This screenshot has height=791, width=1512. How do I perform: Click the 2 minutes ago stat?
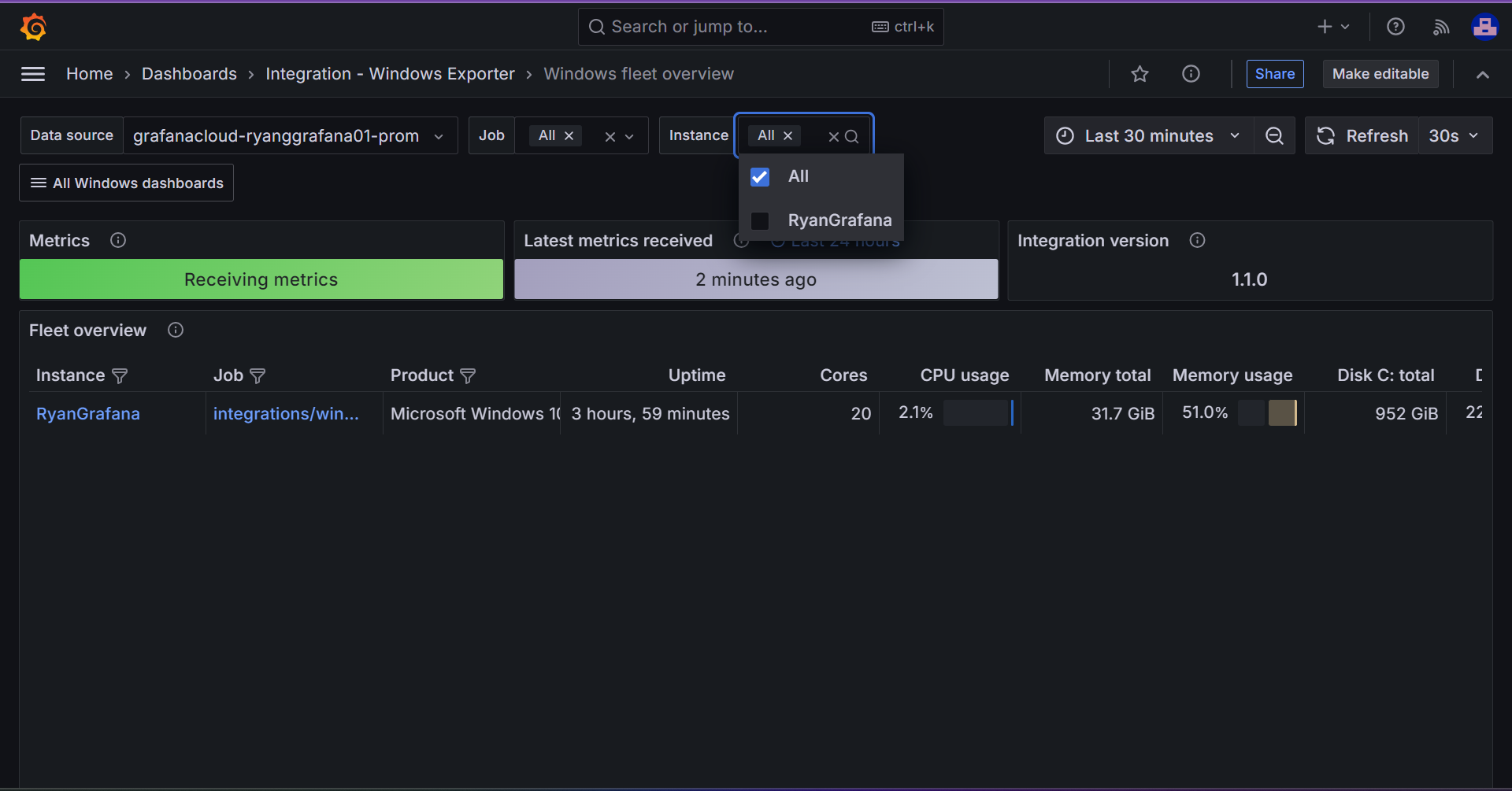tap(756, 279)
